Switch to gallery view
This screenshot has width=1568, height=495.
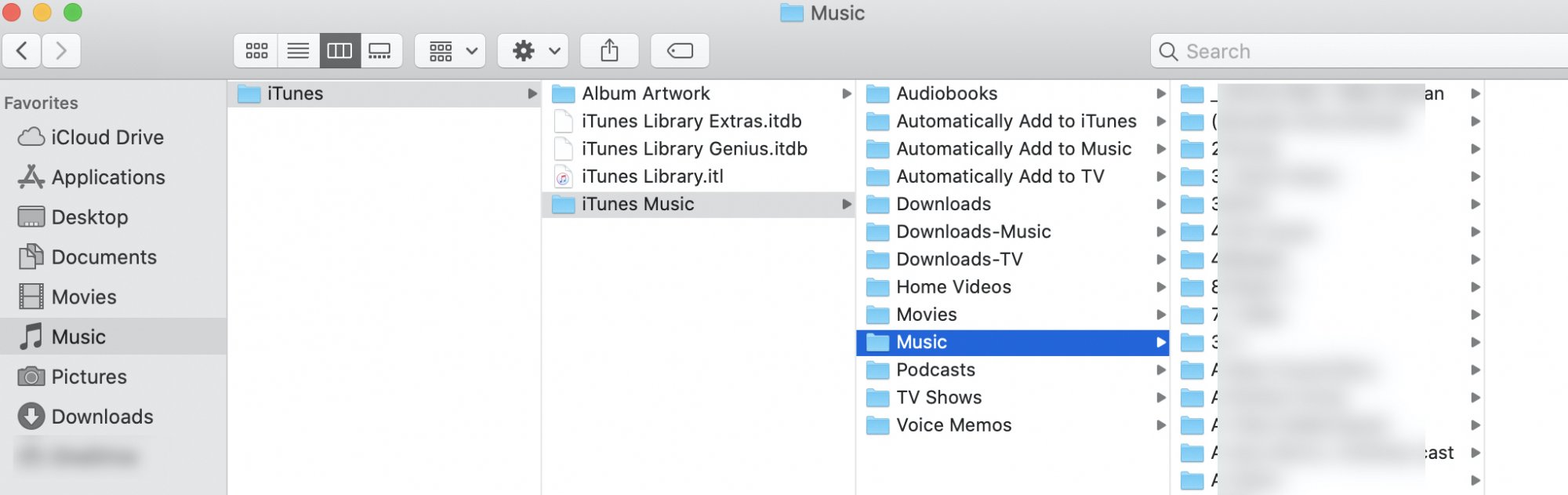pos(380,51)
